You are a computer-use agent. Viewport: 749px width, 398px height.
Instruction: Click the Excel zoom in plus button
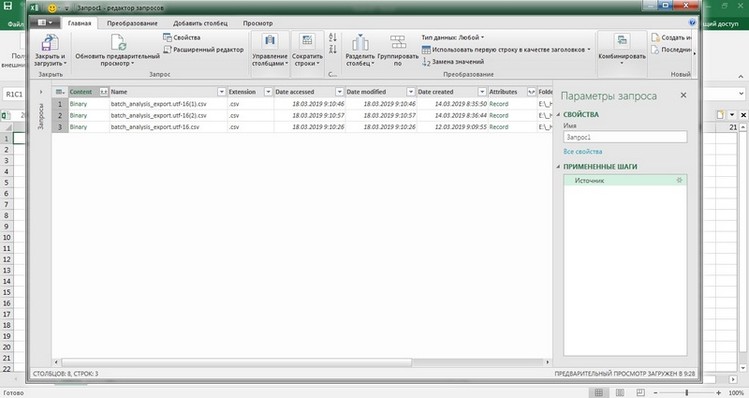click(718, 392)
